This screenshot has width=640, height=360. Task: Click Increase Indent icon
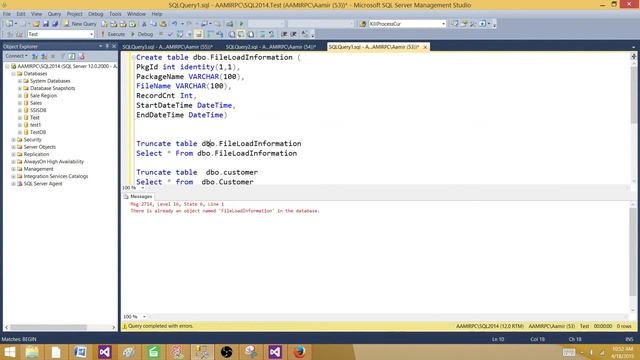293,34
